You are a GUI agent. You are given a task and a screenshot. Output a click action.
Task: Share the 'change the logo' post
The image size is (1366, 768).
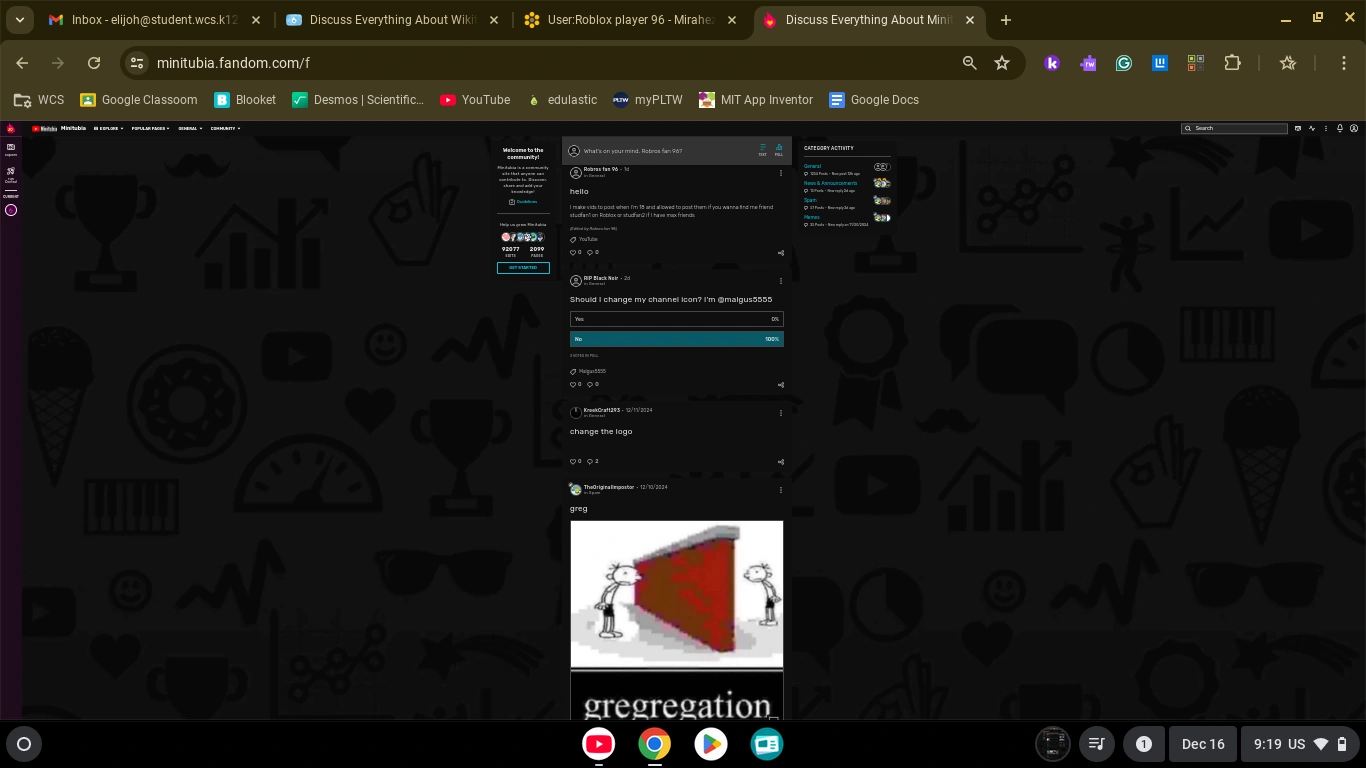point(781,462)
